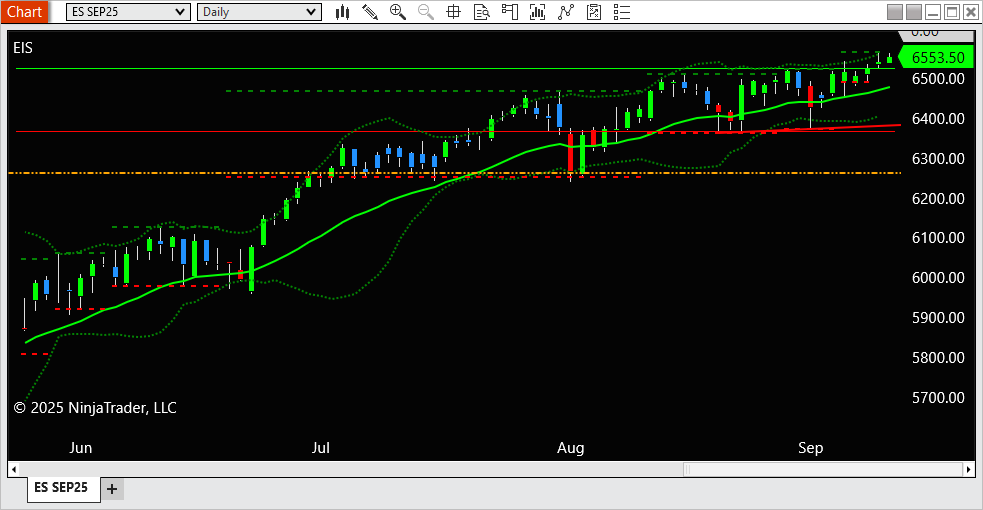Click the left scrollbar arrow
This screenshot has height=510, width=983.
point(14,469)
